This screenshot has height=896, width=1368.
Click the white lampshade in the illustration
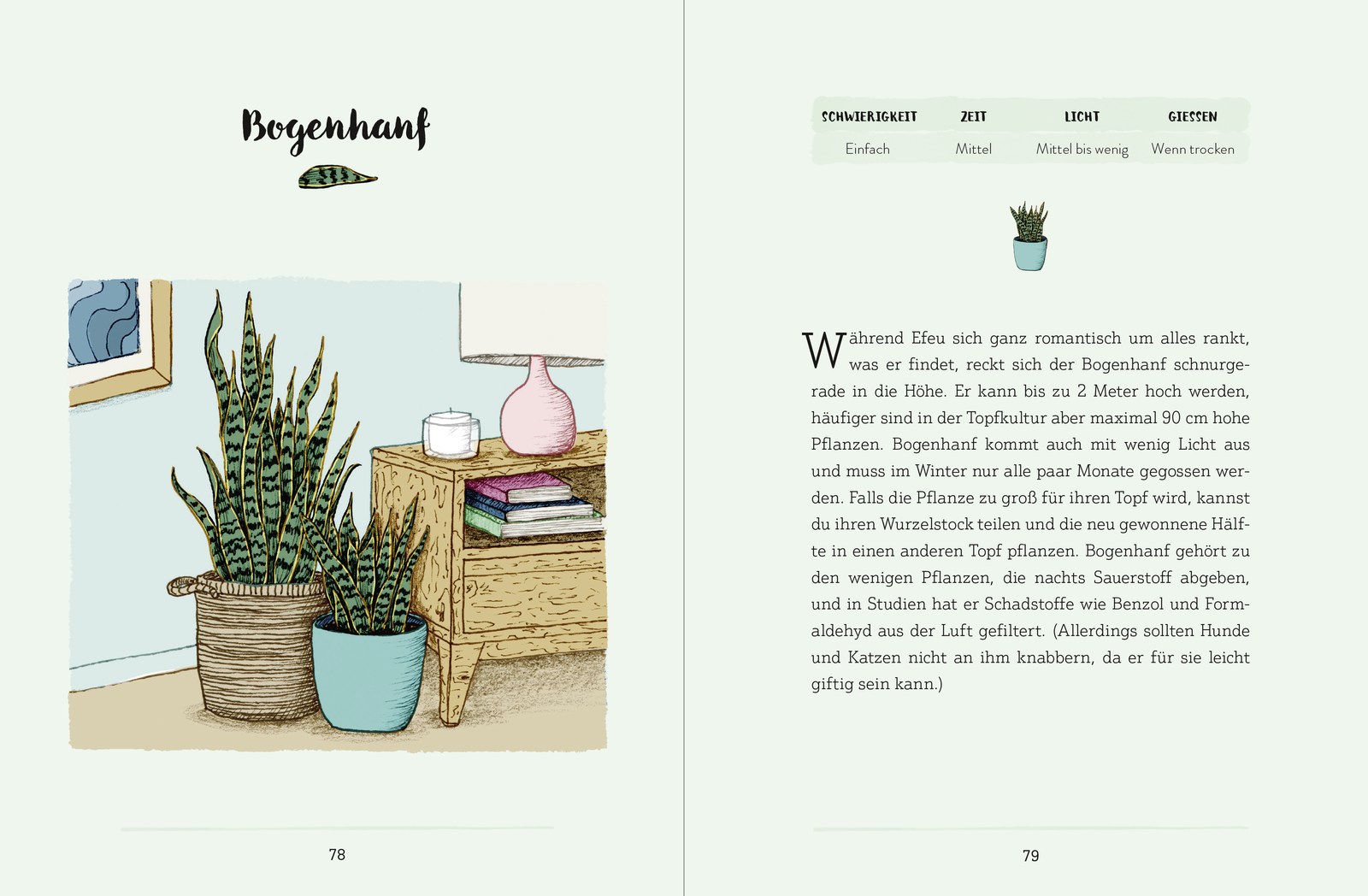[532, 321]
